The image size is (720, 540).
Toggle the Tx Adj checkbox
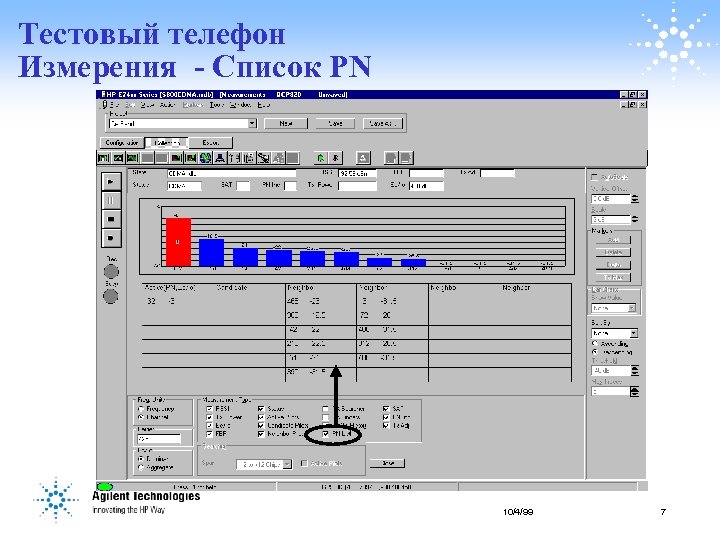tap(386, 426)
